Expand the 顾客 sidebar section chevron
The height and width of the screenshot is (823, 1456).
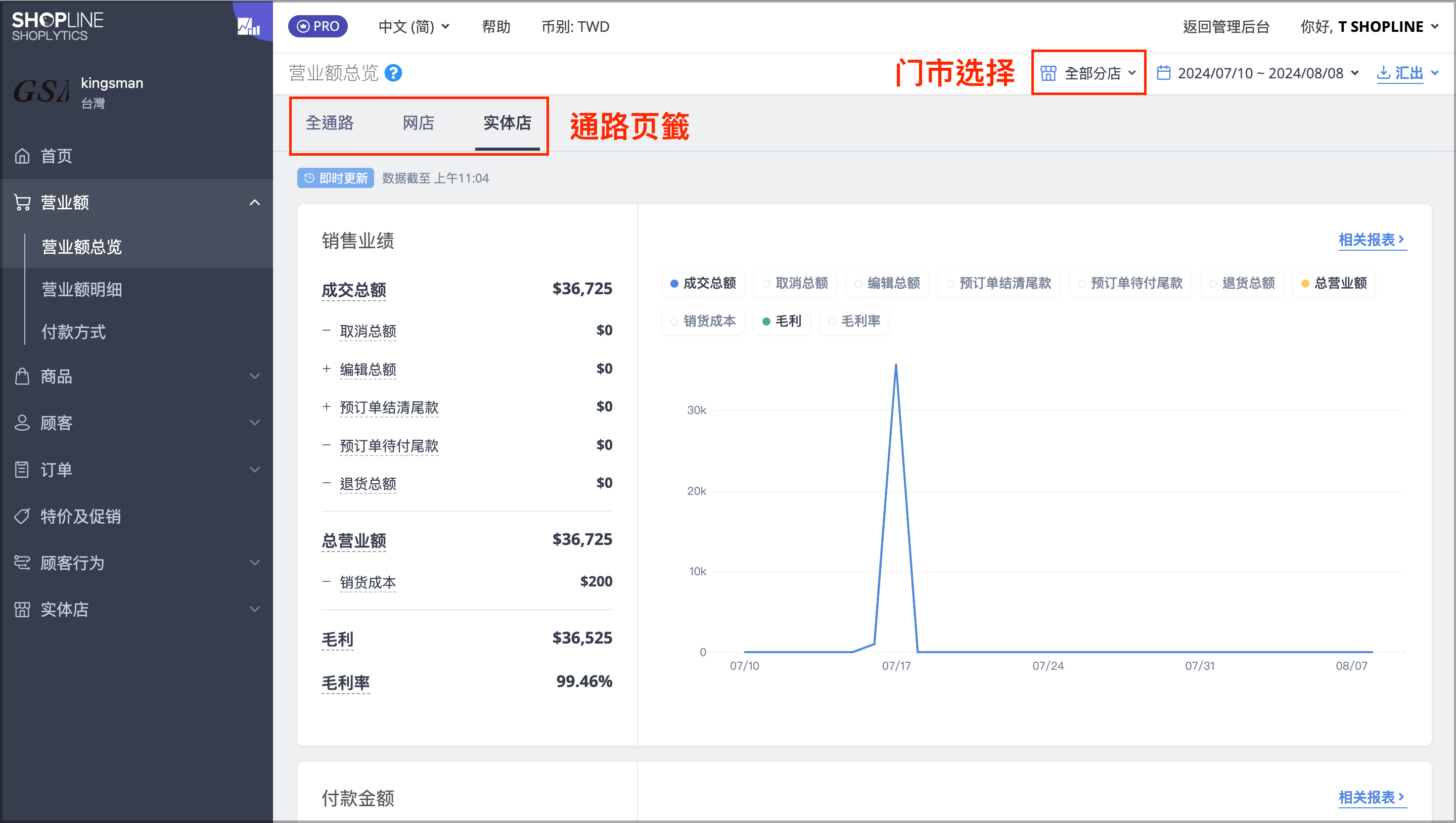tap(255, 423)
